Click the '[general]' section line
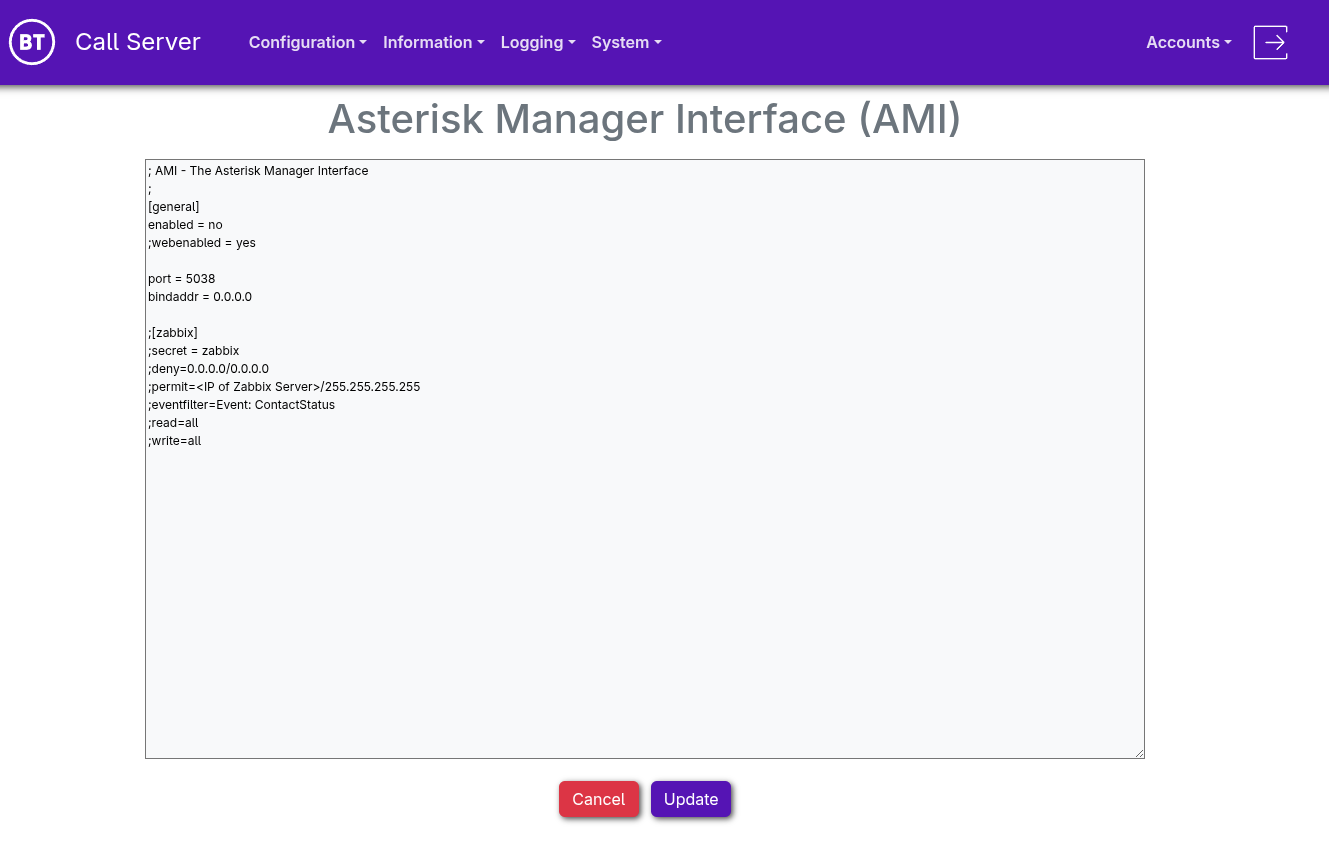Screen dimensions: 1329x852 click(174, 207)
